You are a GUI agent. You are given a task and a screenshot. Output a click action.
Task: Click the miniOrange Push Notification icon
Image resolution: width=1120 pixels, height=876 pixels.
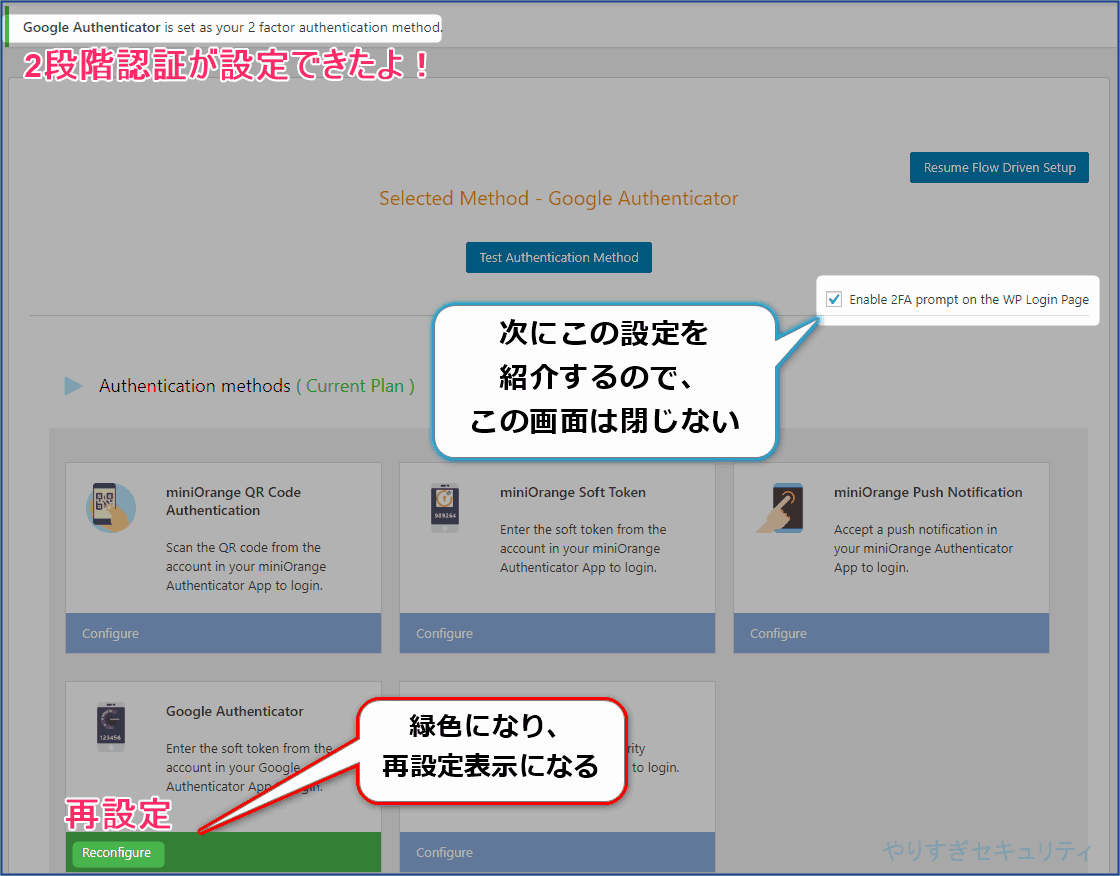[780, 508]
